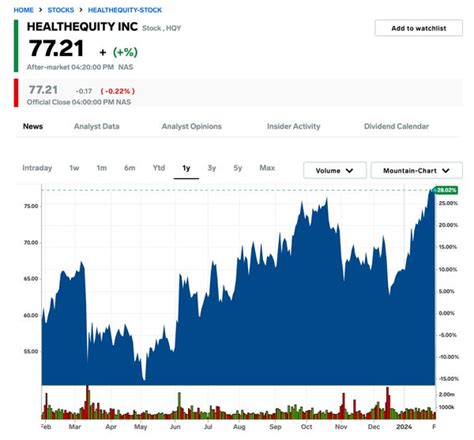Click the 2024 date axis label
The height and width of the screenshot is (440, 474).
[x=404, y=427]
